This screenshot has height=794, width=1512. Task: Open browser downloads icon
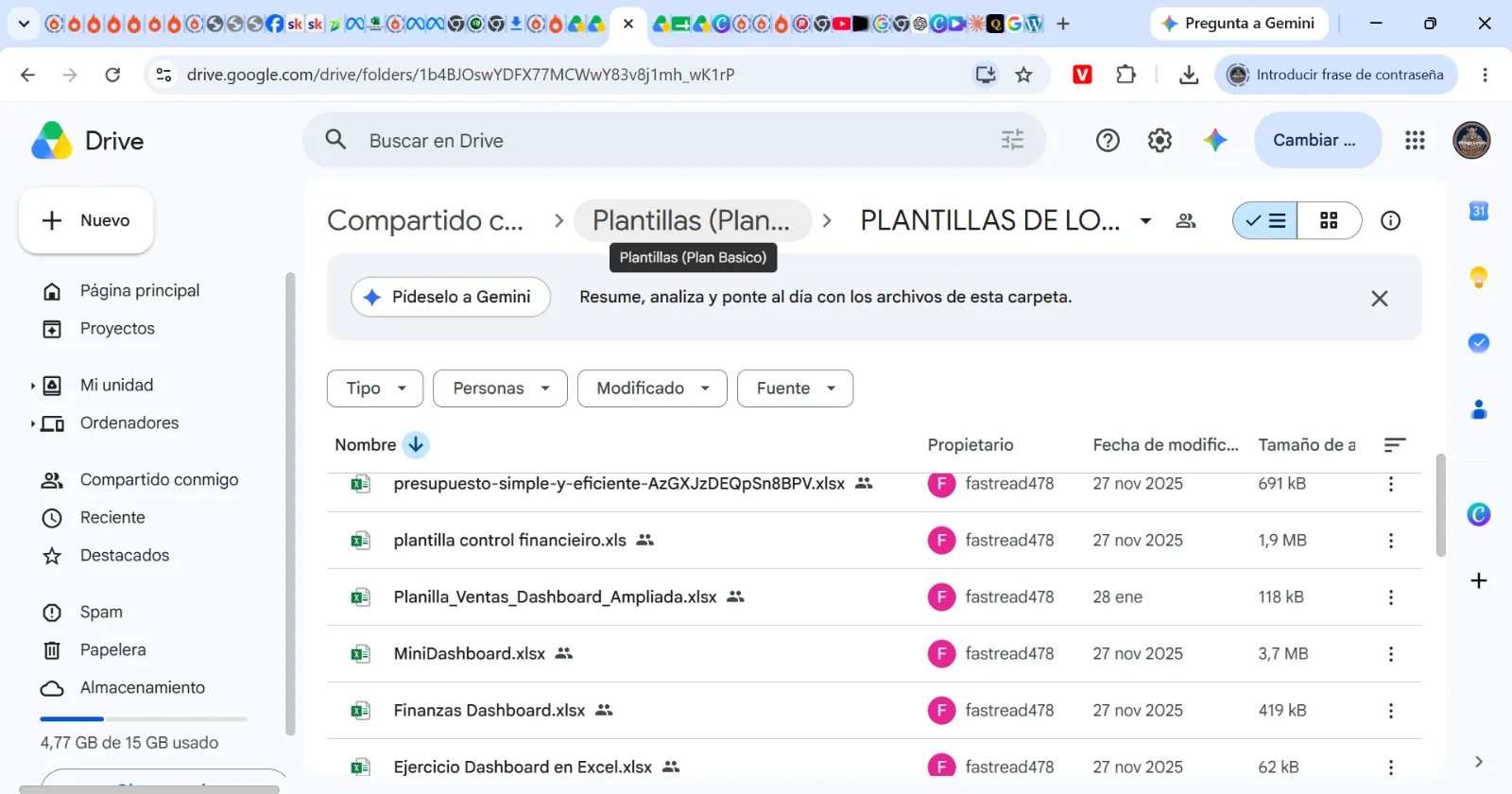click(1189, 75)
